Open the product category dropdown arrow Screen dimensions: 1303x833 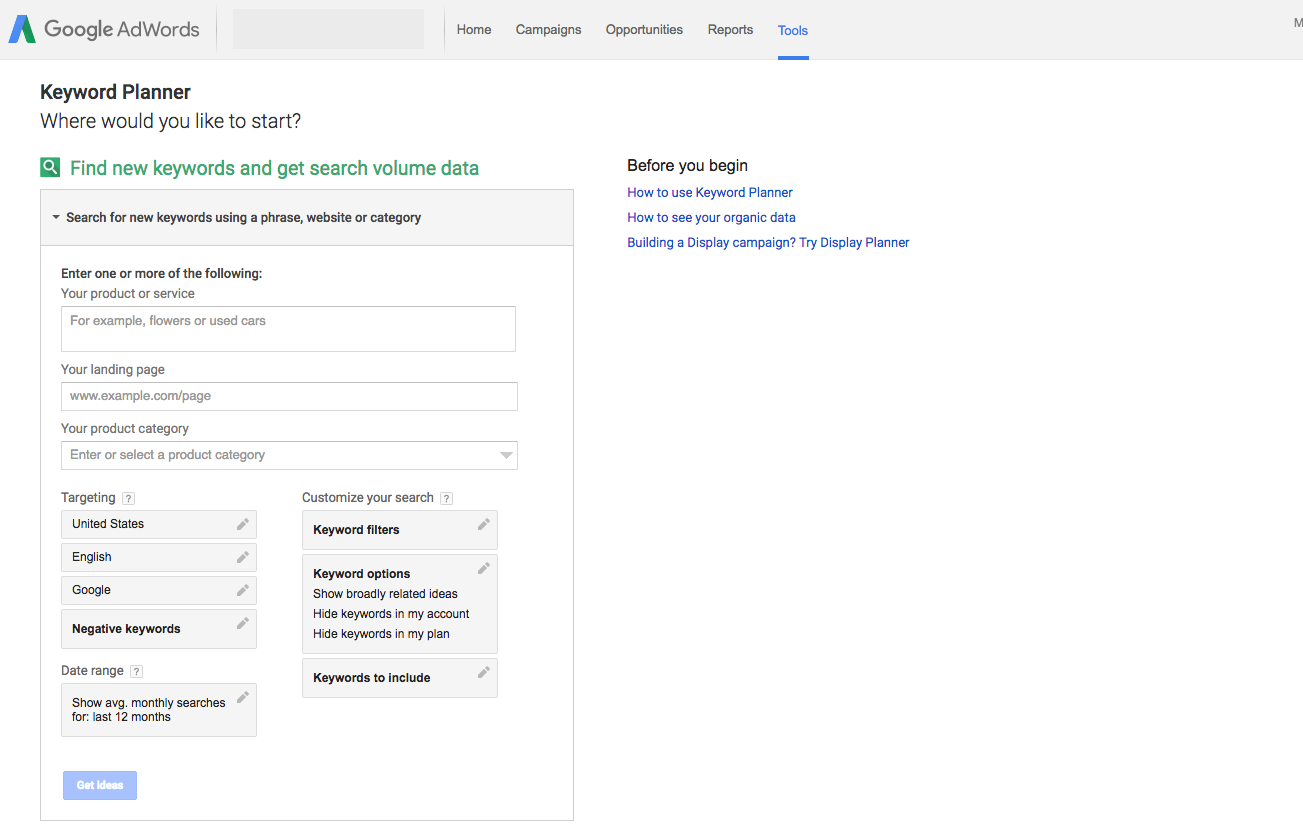[506, 456]
